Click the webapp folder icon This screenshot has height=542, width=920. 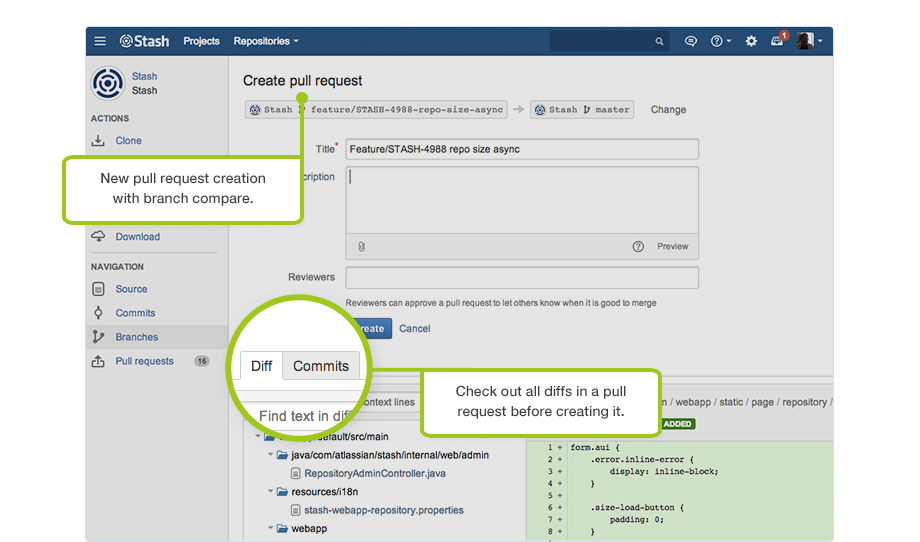tap(282, 529)
